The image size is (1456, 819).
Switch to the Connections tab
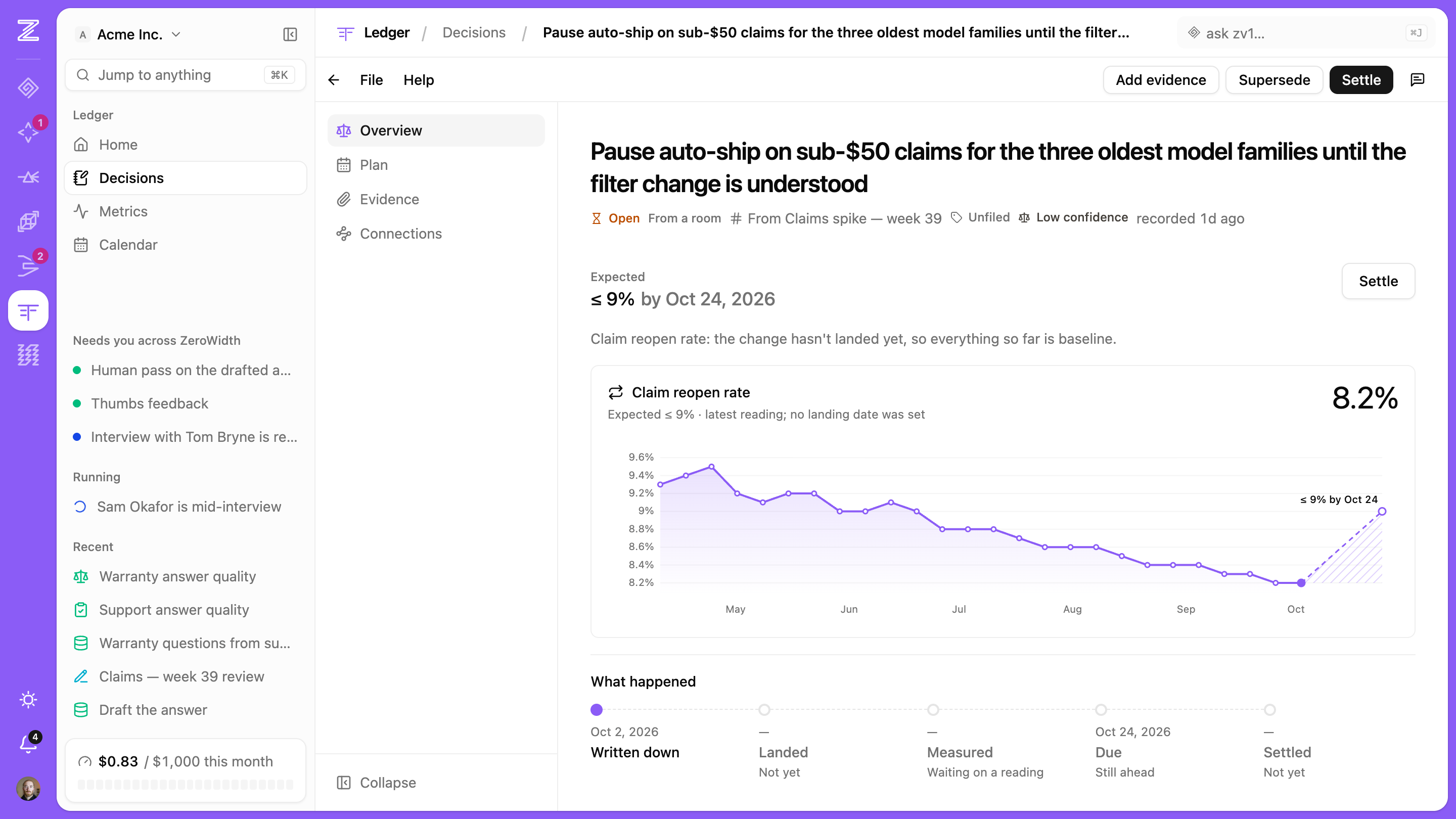coord(436,234)
